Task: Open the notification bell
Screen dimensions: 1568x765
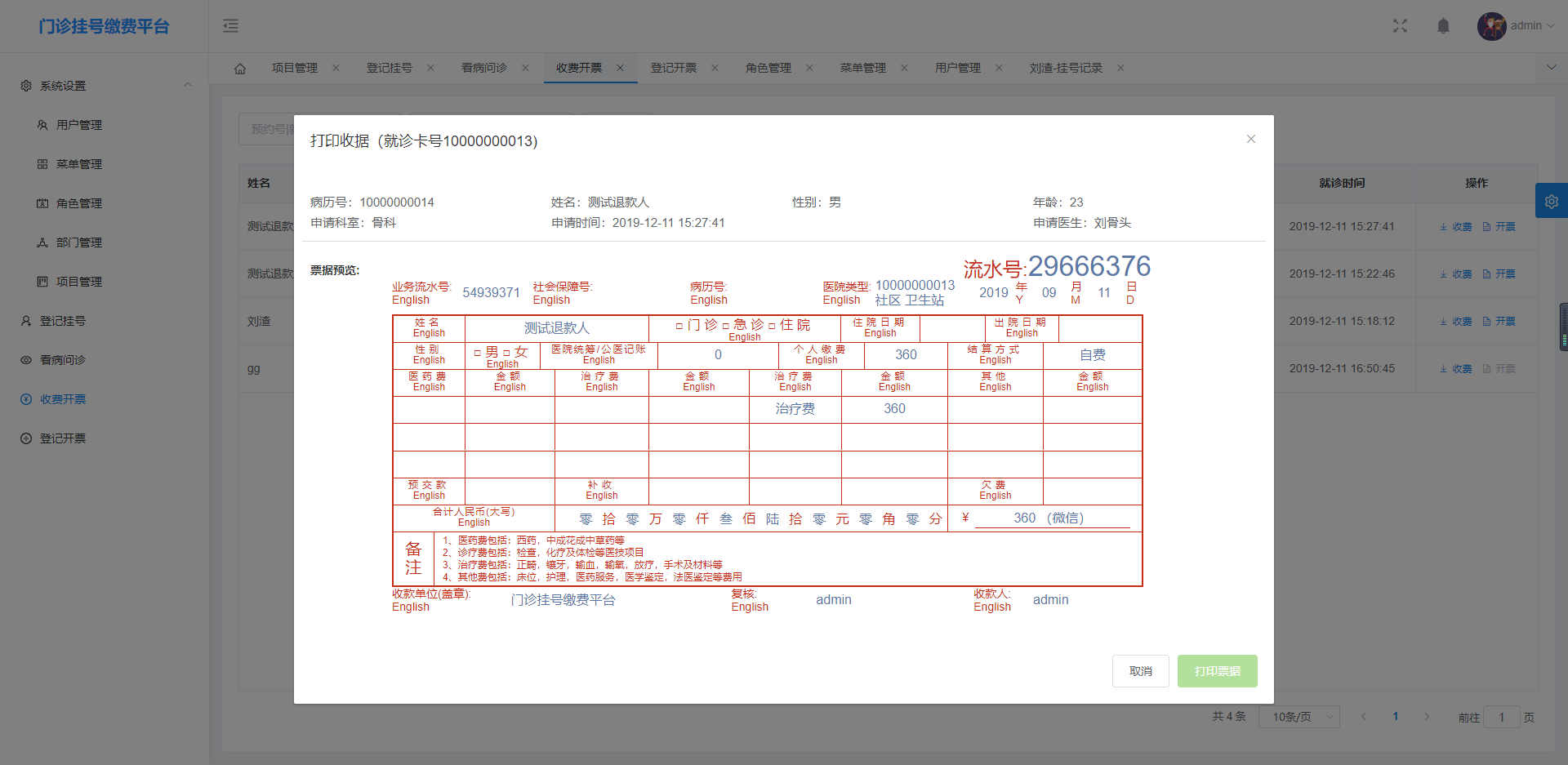Action: [x=1443, y=26]
